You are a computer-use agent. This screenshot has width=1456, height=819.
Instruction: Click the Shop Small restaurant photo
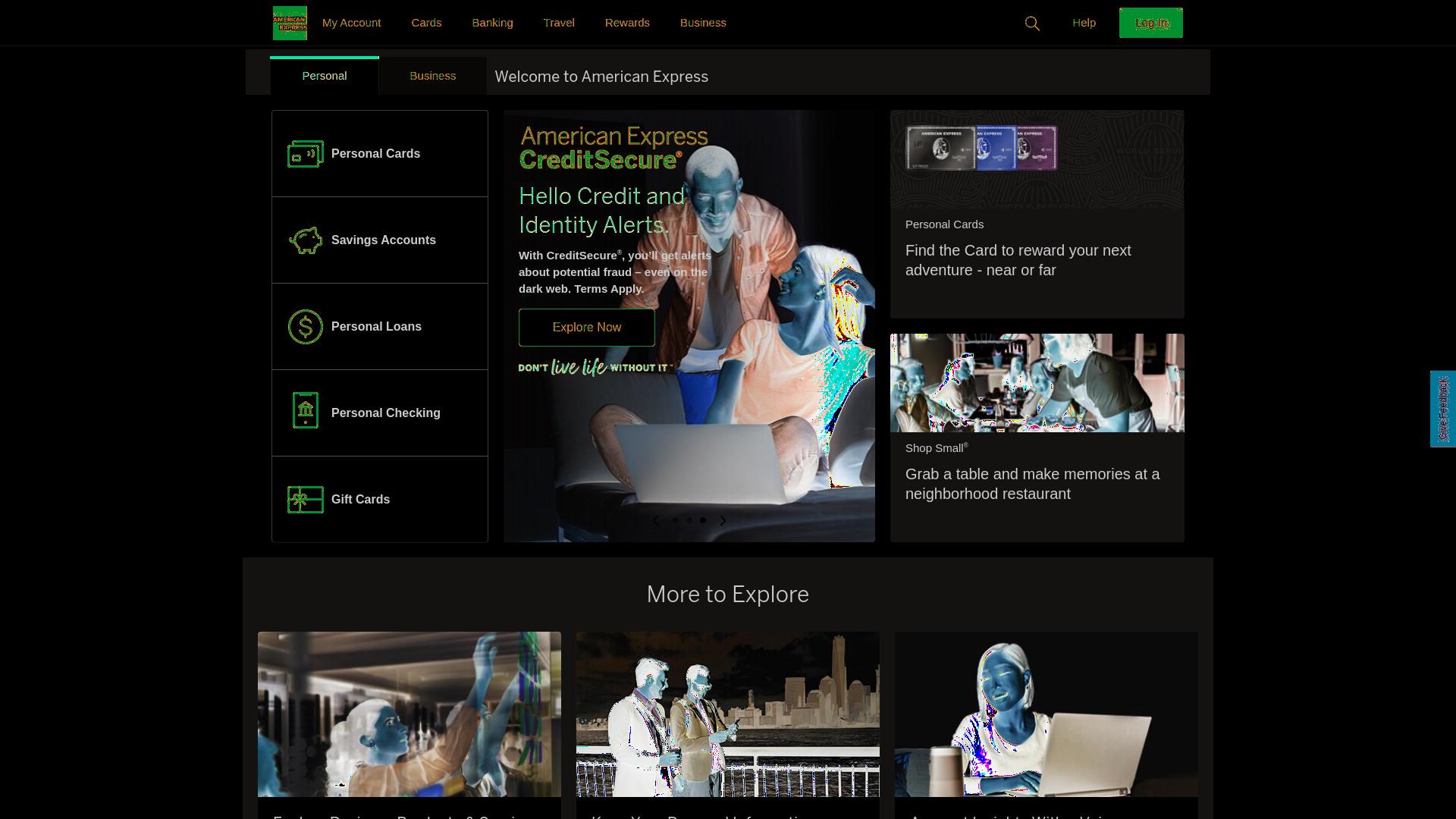(x=1037, y=383)
